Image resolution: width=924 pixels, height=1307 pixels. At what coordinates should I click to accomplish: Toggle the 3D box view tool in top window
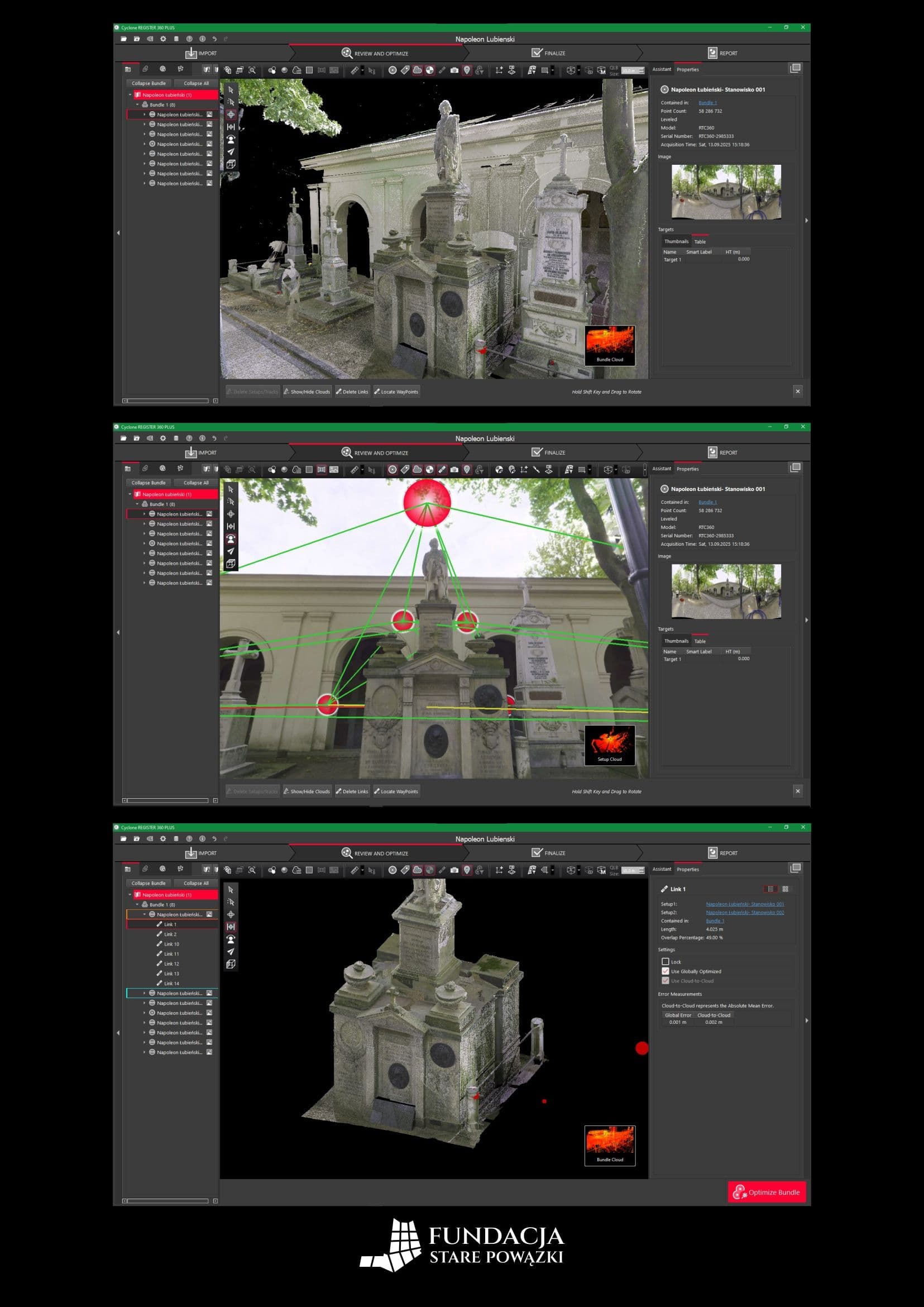231,164
